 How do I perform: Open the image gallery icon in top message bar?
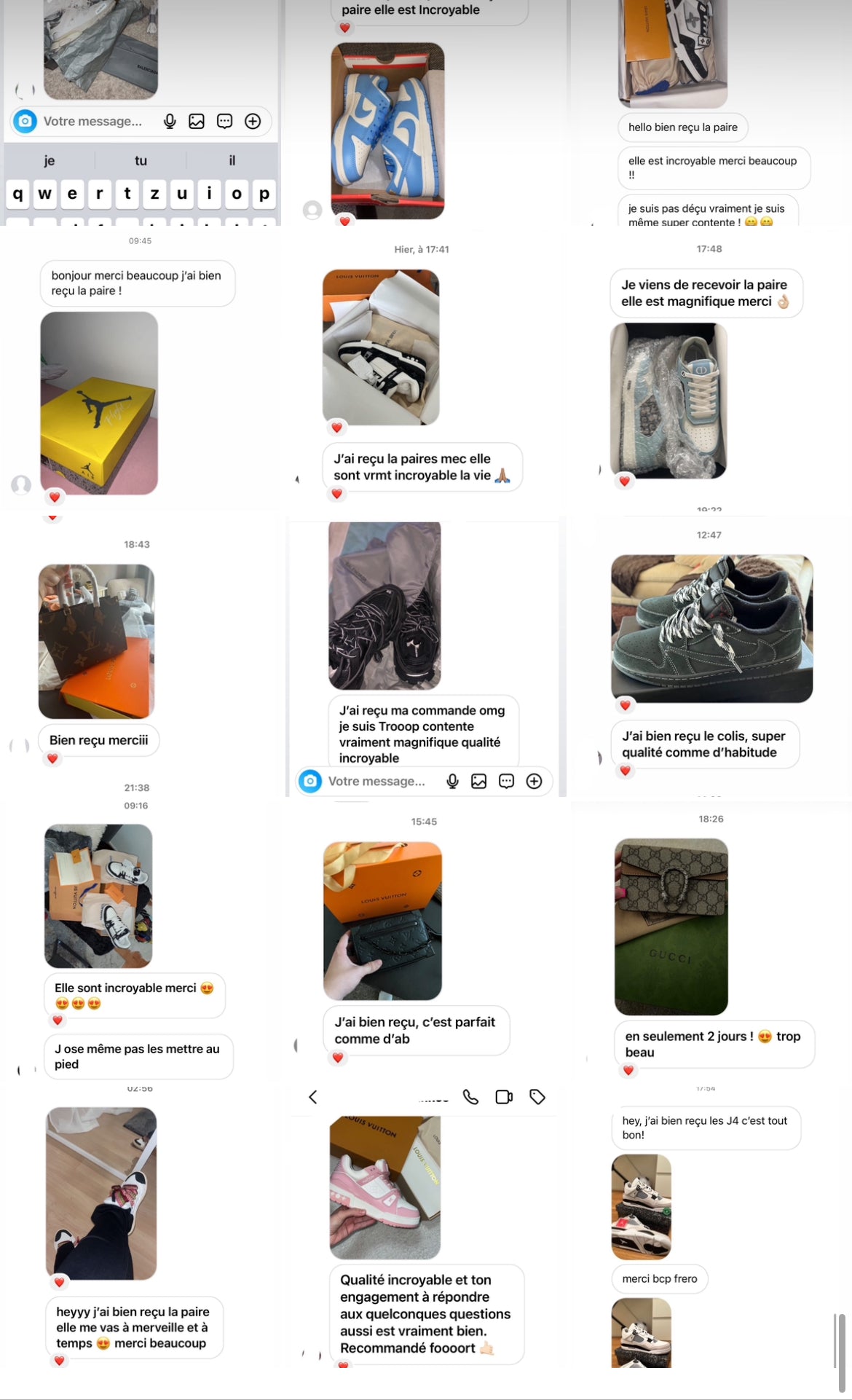click(197, 121)
